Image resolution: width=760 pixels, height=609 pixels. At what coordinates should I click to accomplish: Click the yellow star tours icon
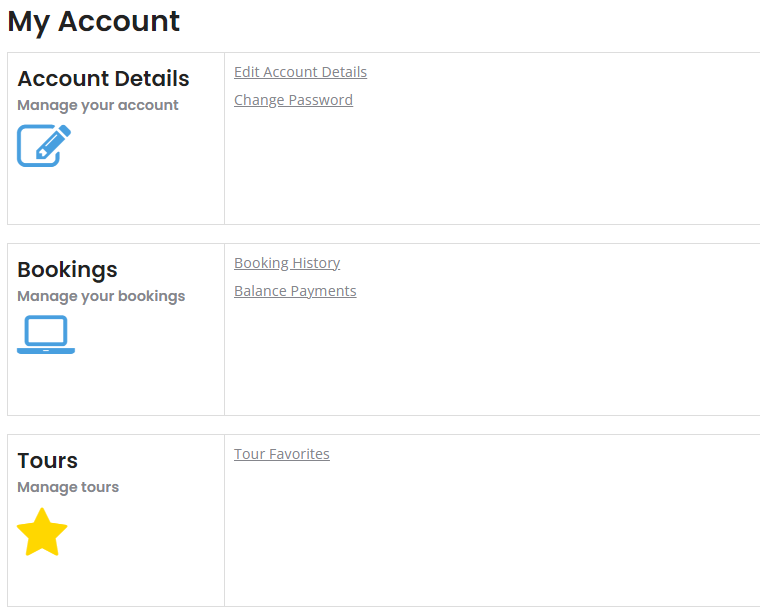(42, 532)
